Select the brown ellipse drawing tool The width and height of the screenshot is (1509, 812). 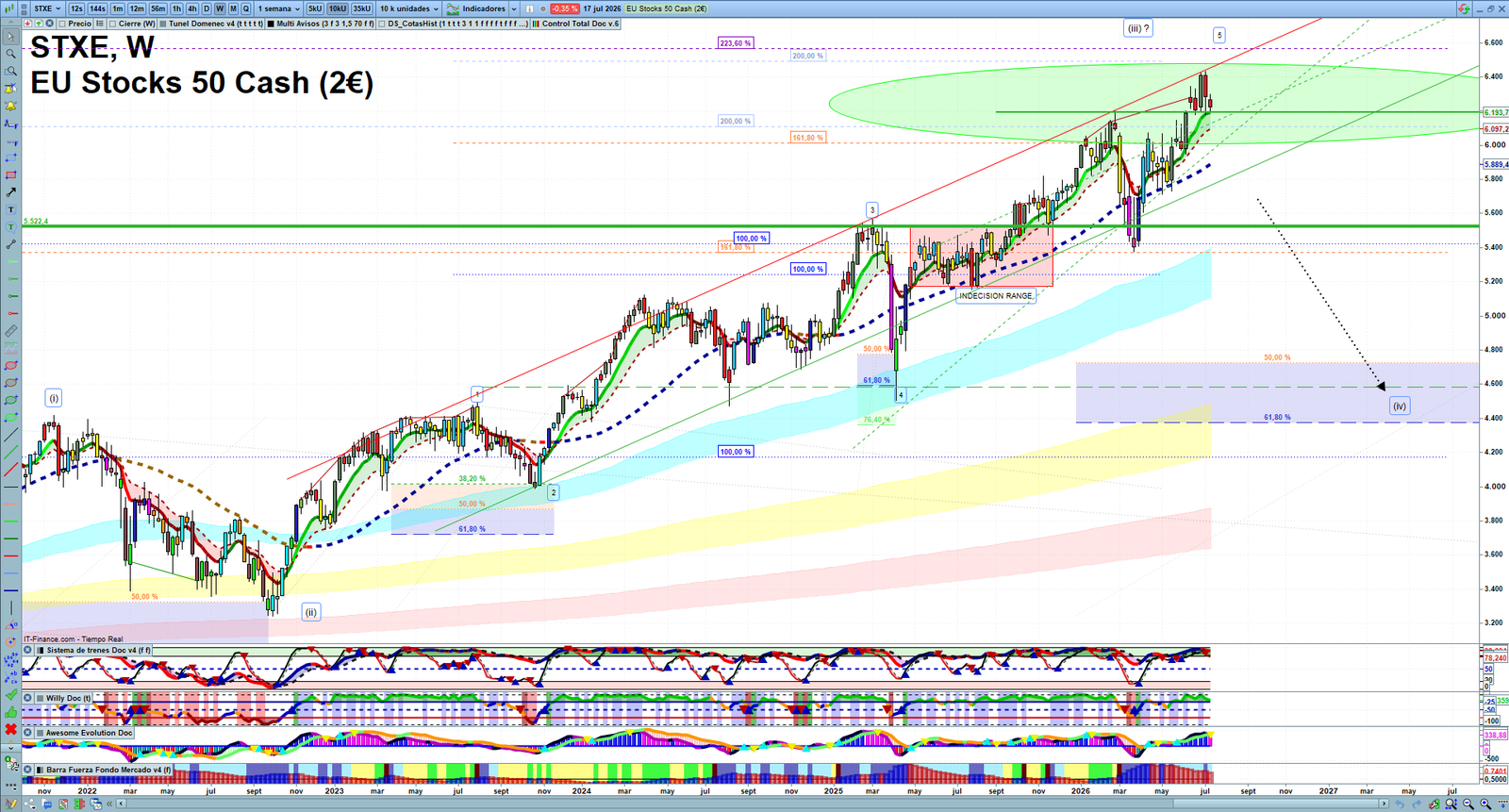[11, 383]
